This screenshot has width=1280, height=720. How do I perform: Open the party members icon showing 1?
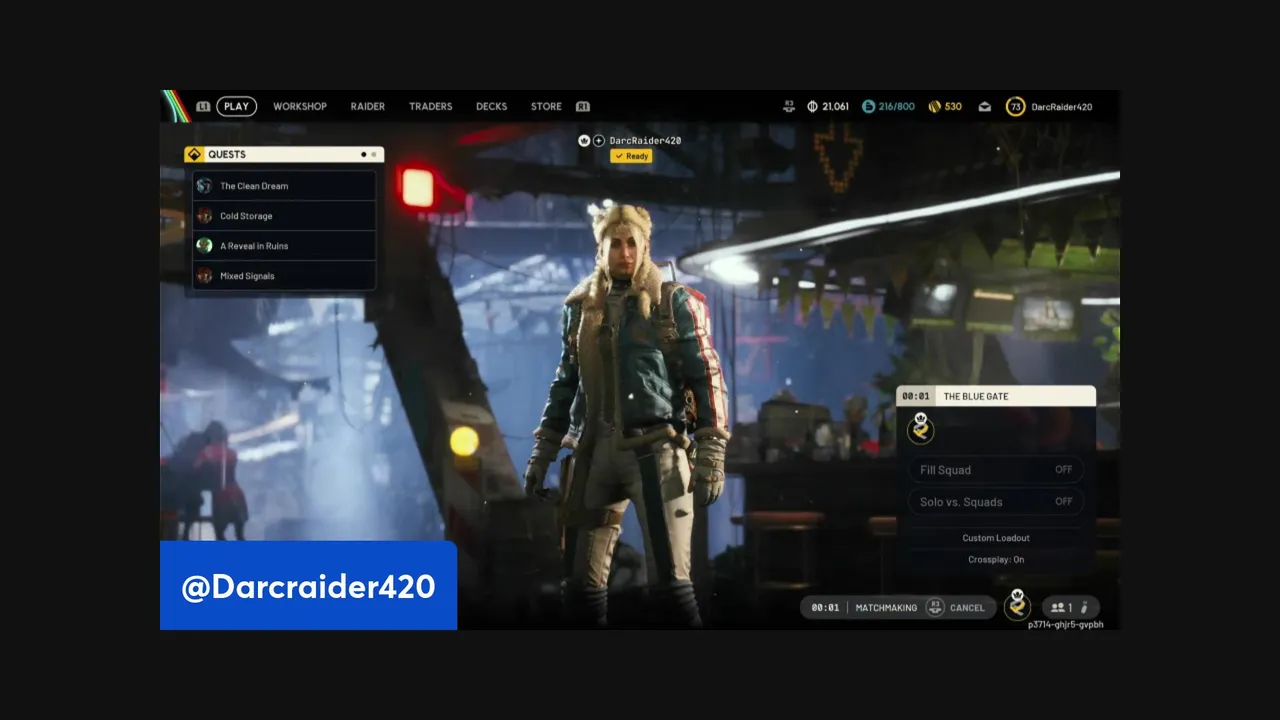(1061, 607)
